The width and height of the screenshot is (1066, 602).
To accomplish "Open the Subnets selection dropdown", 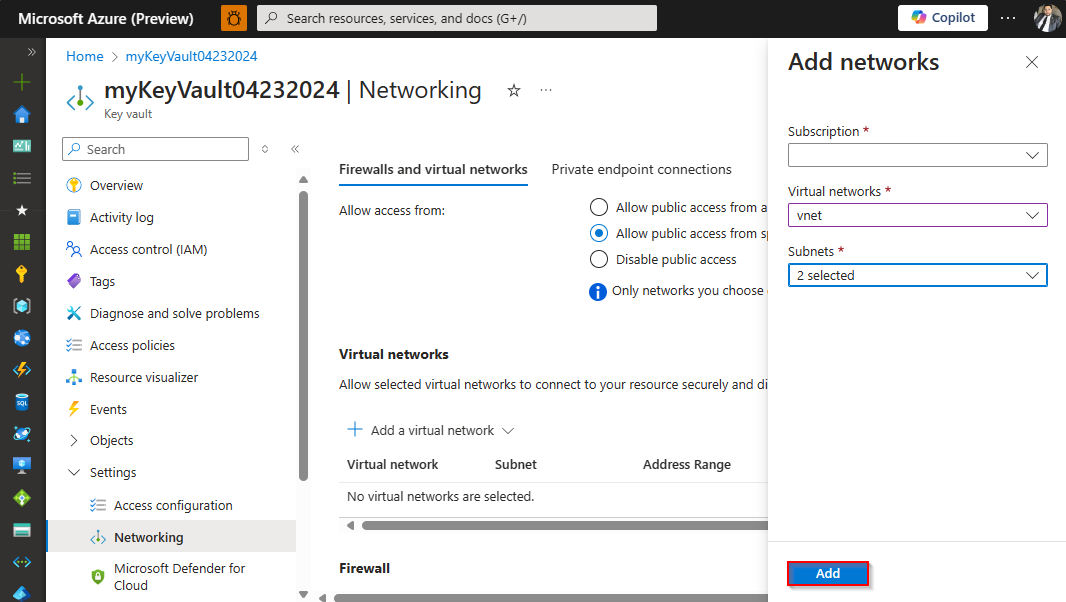I will coord(917,275).
